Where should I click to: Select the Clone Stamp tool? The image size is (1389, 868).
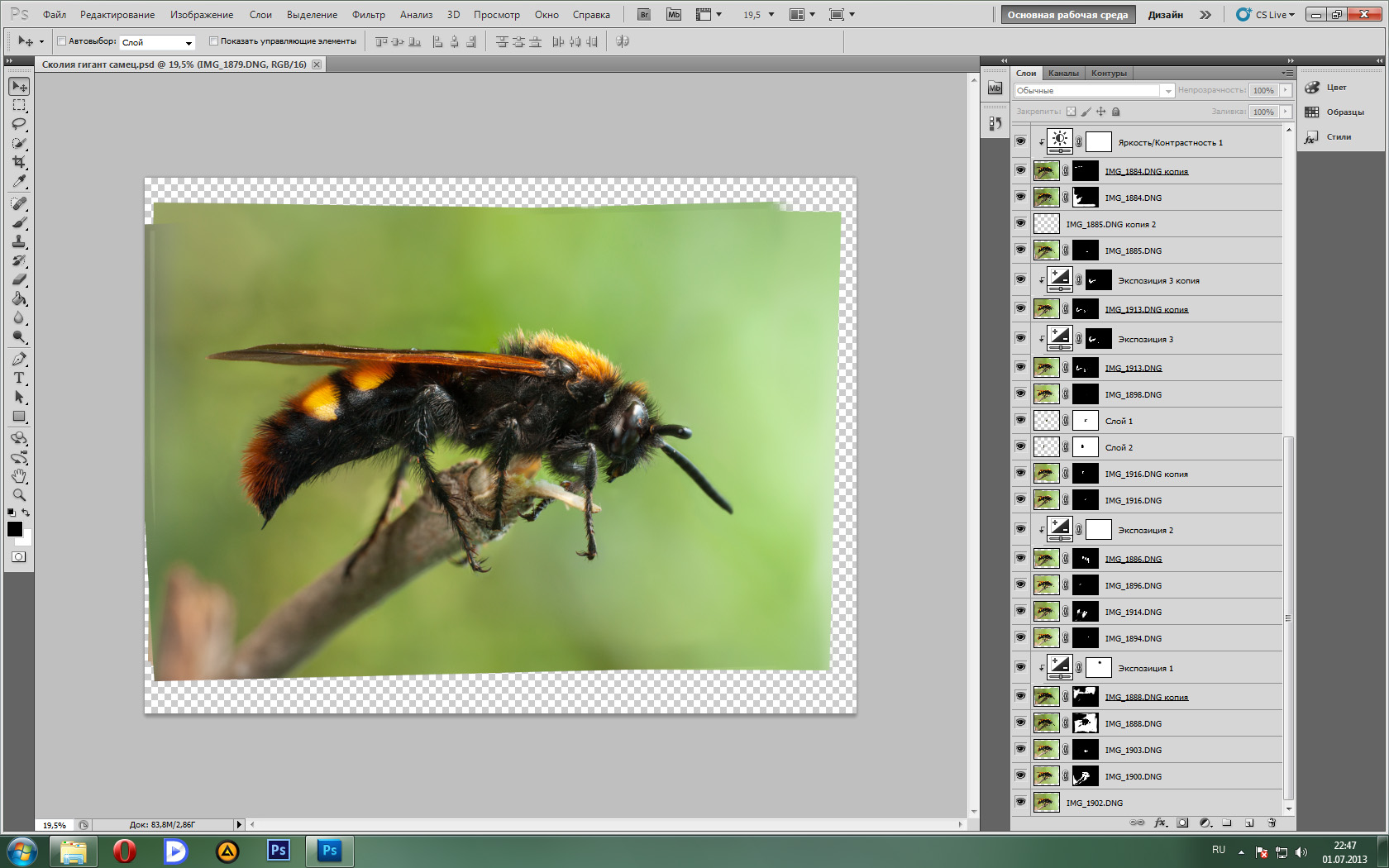[19, 242]
